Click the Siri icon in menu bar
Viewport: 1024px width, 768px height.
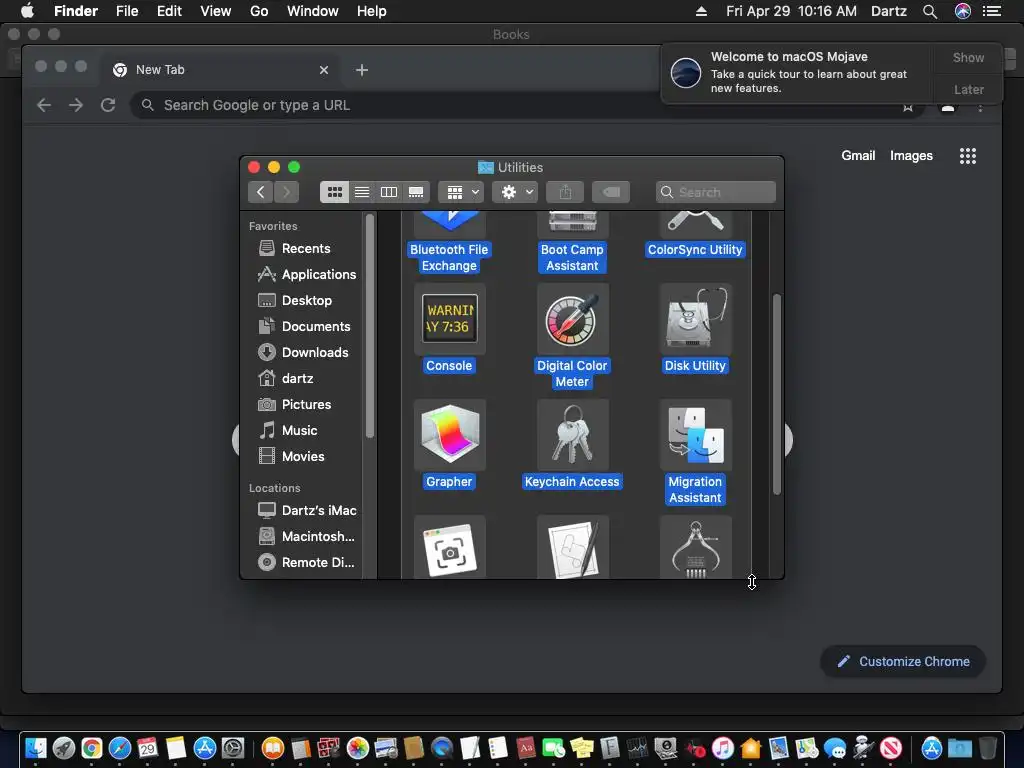[x=963, y=11]
